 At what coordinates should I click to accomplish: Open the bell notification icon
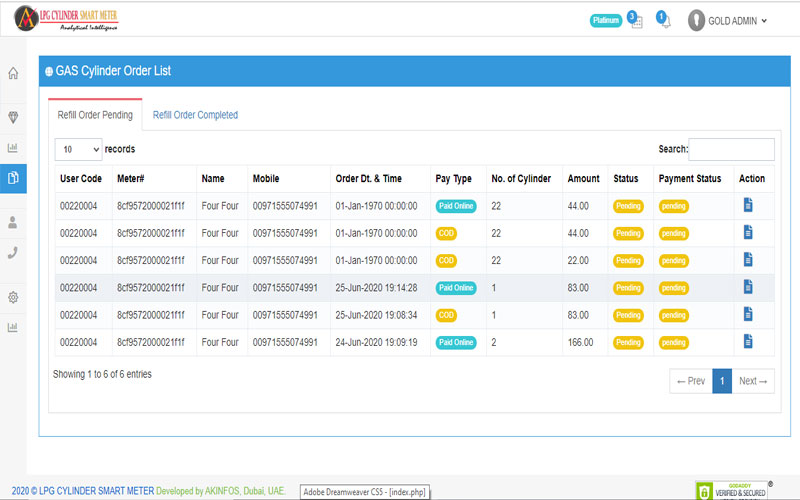(664, 20)
